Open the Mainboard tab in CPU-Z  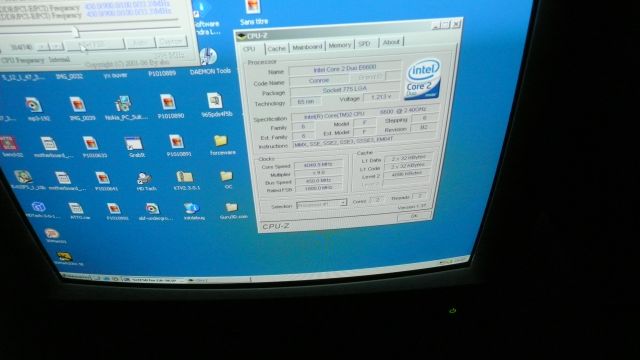point(307,47)
